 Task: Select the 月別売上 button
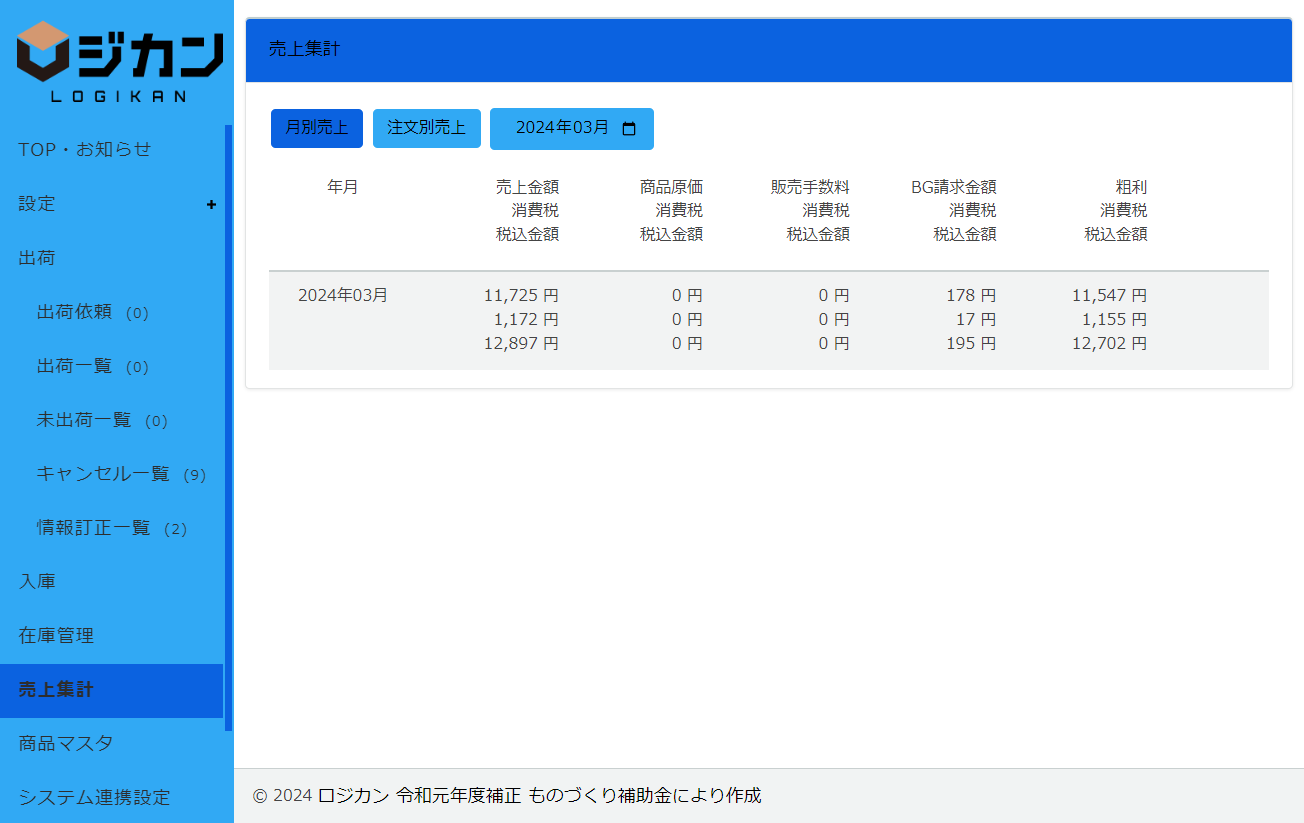316,128
